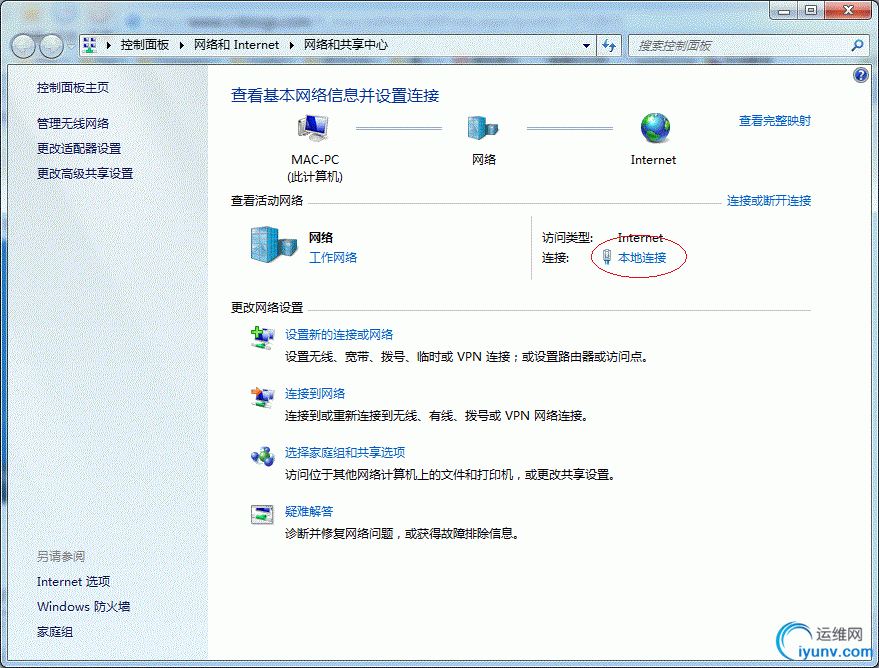Click the 网络 server icon under 查看活动网络
Screen dimensions: 879x668
tap(270, 244)
